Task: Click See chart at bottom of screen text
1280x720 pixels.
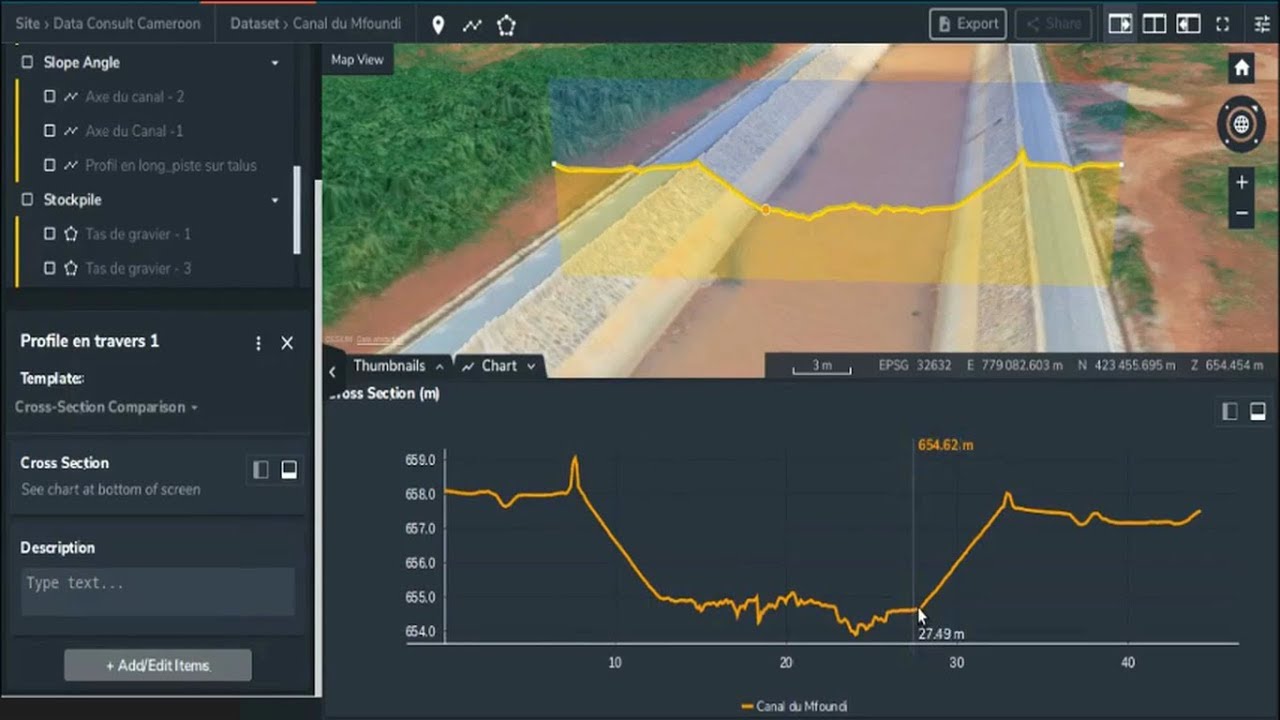Action: 111,489
